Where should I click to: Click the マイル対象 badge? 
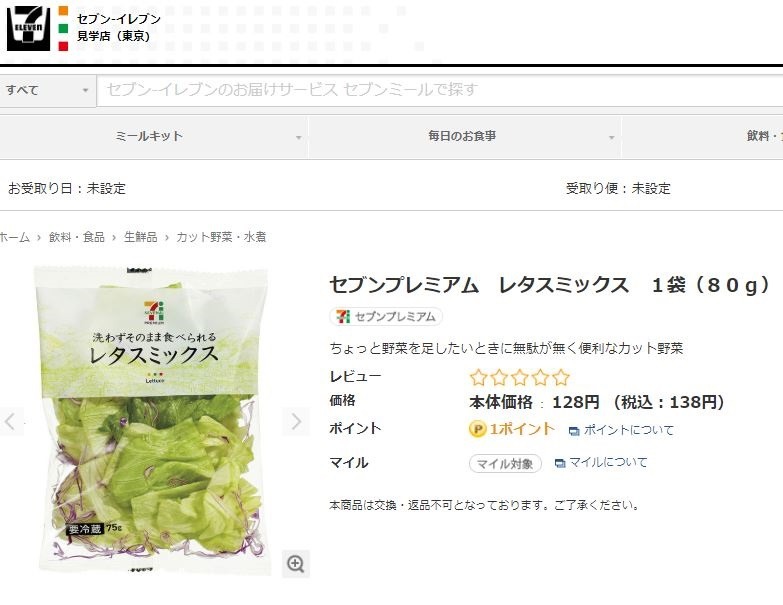(505, 464)
